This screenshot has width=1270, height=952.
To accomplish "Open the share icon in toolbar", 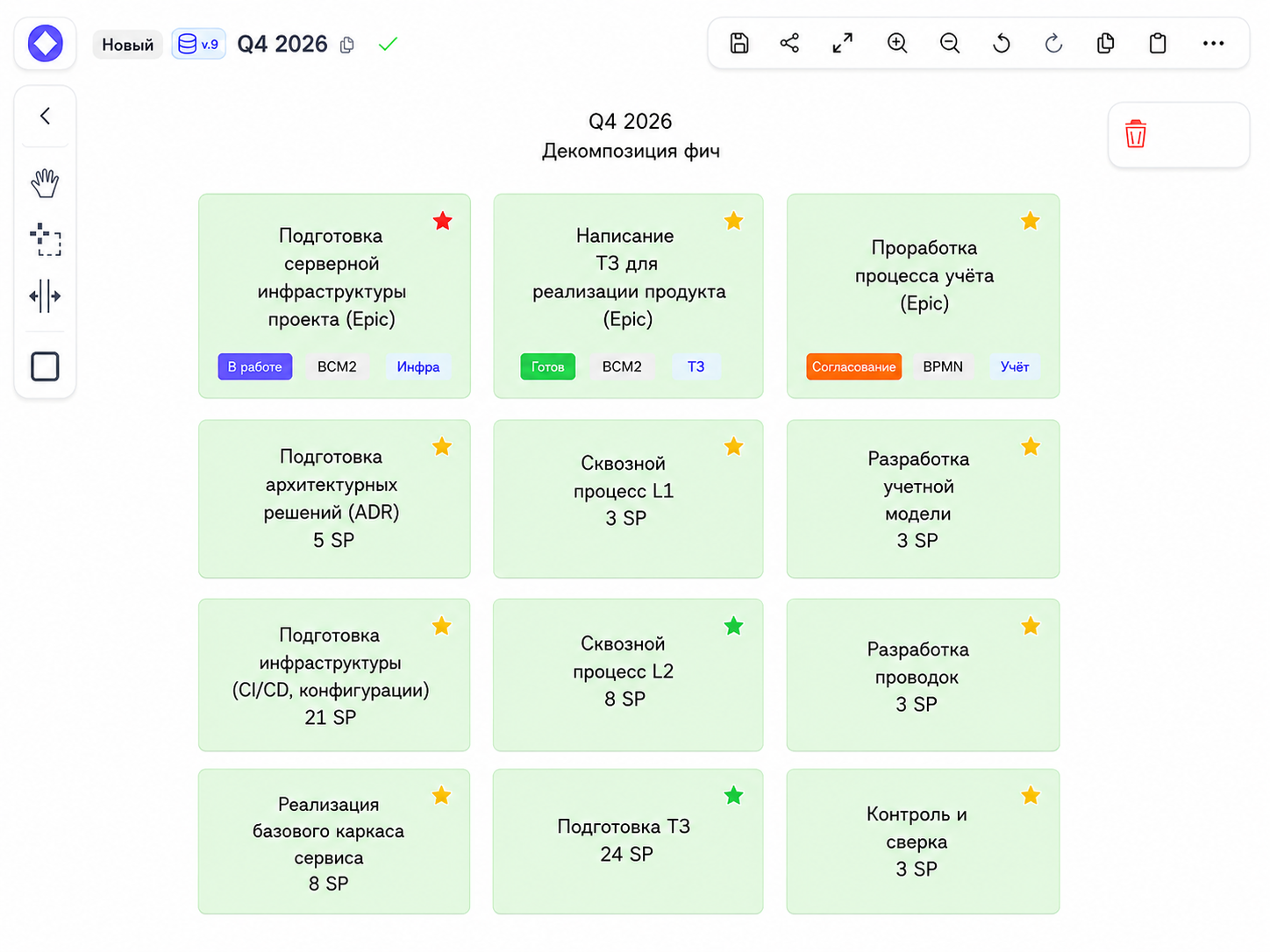I will pyautogui.click(x=789, y=43).
